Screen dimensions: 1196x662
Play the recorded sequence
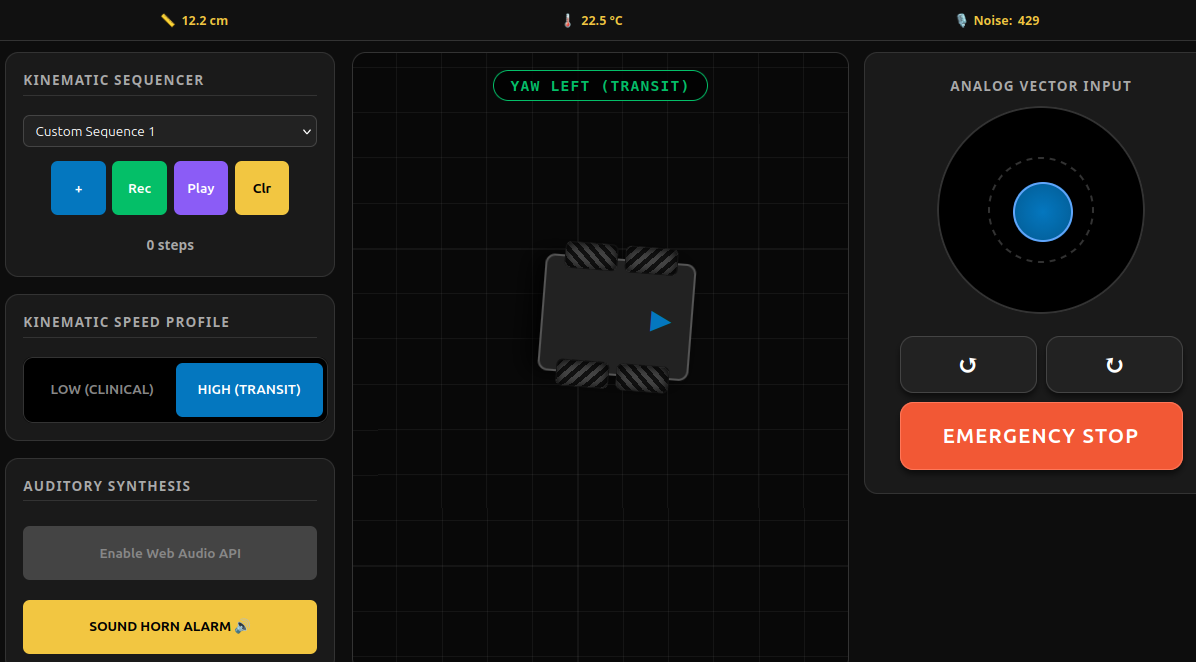coord(201,188)
